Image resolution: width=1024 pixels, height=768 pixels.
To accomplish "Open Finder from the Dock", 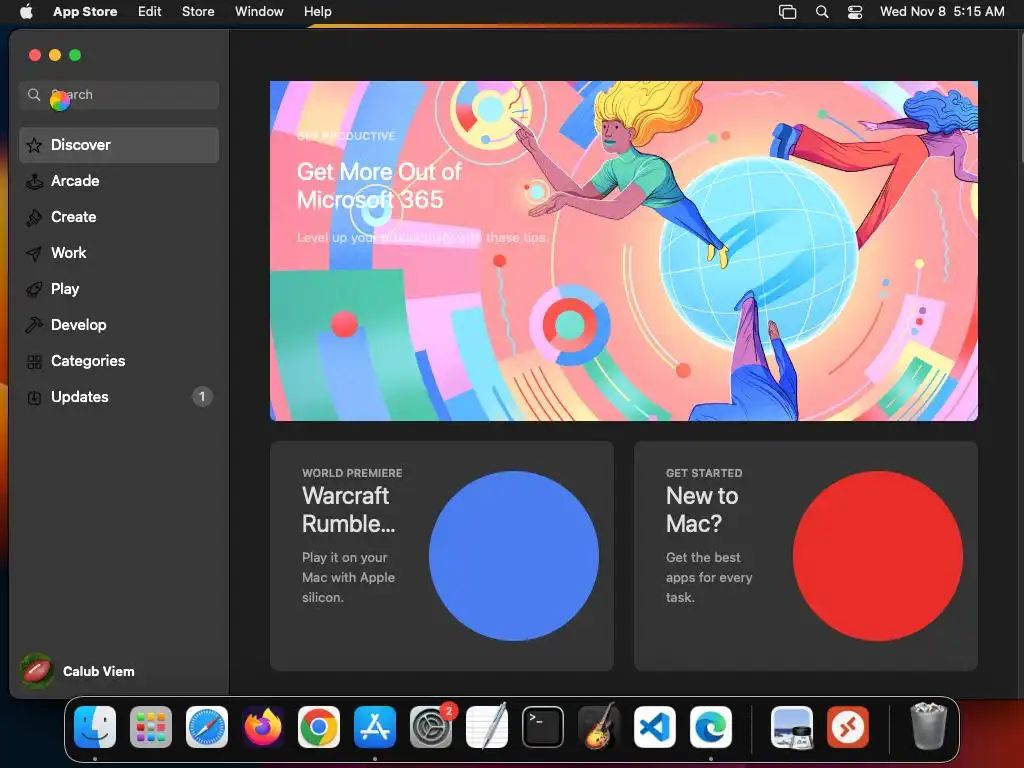I will point(95,727).
